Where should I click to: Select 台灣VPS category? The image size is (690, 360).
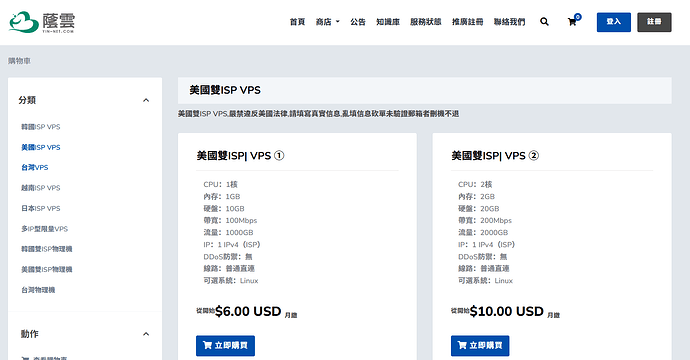click(34, 167)
